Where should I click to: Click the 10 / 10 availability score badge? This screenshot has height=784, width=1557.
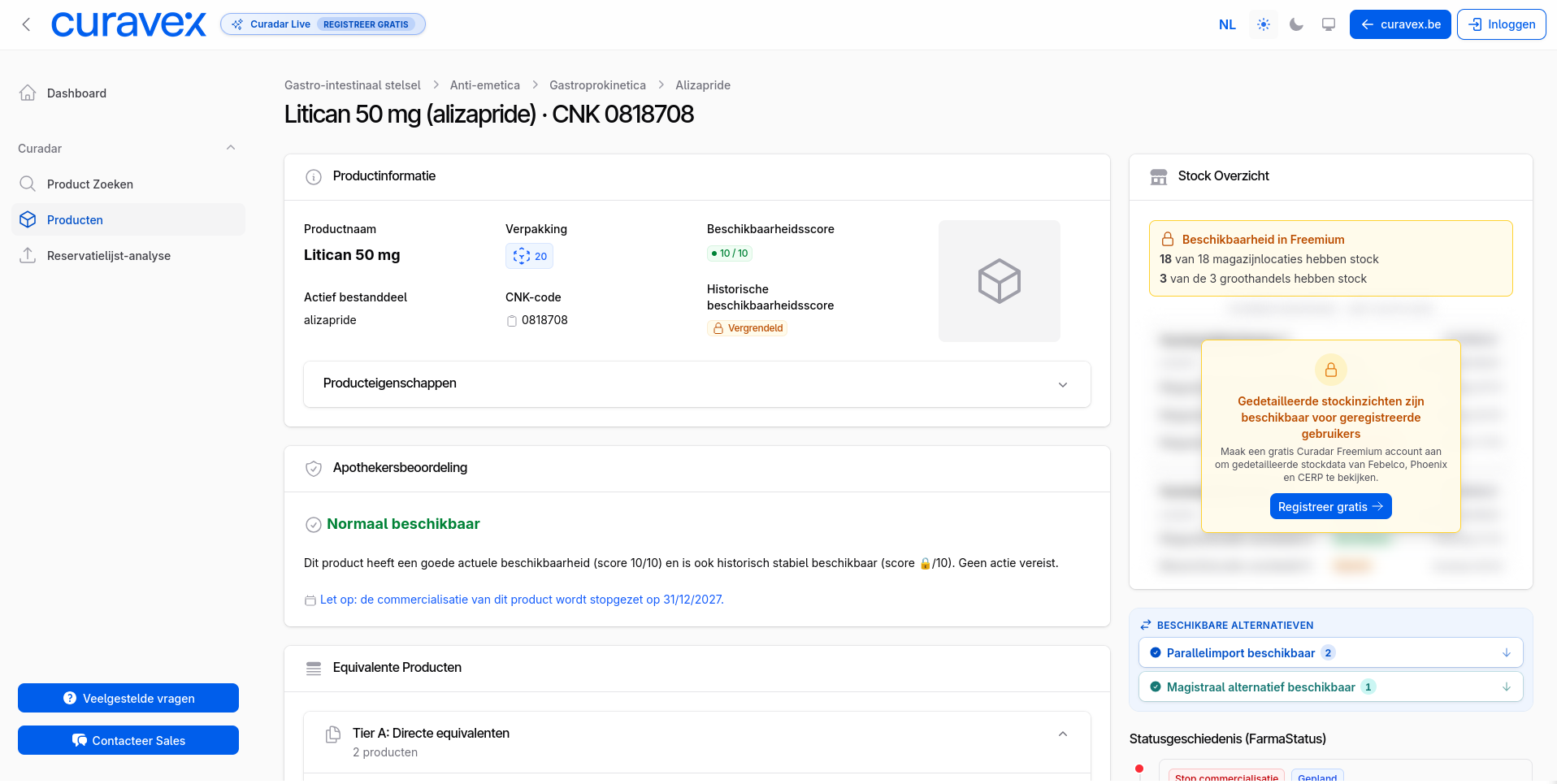(x=730, y=253)
